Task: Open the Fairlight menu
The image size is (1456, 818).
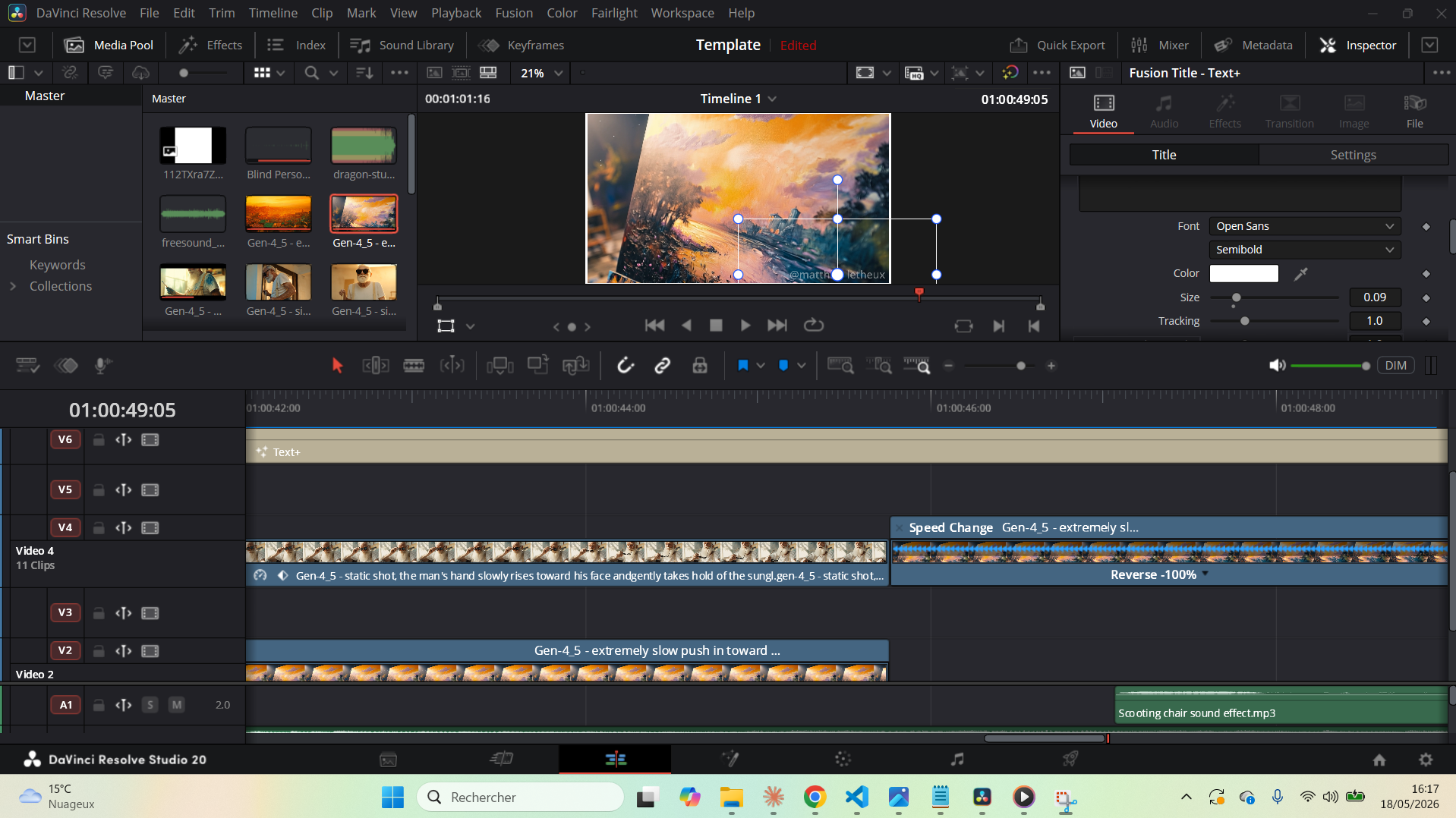Action: (x=614, y=13)
